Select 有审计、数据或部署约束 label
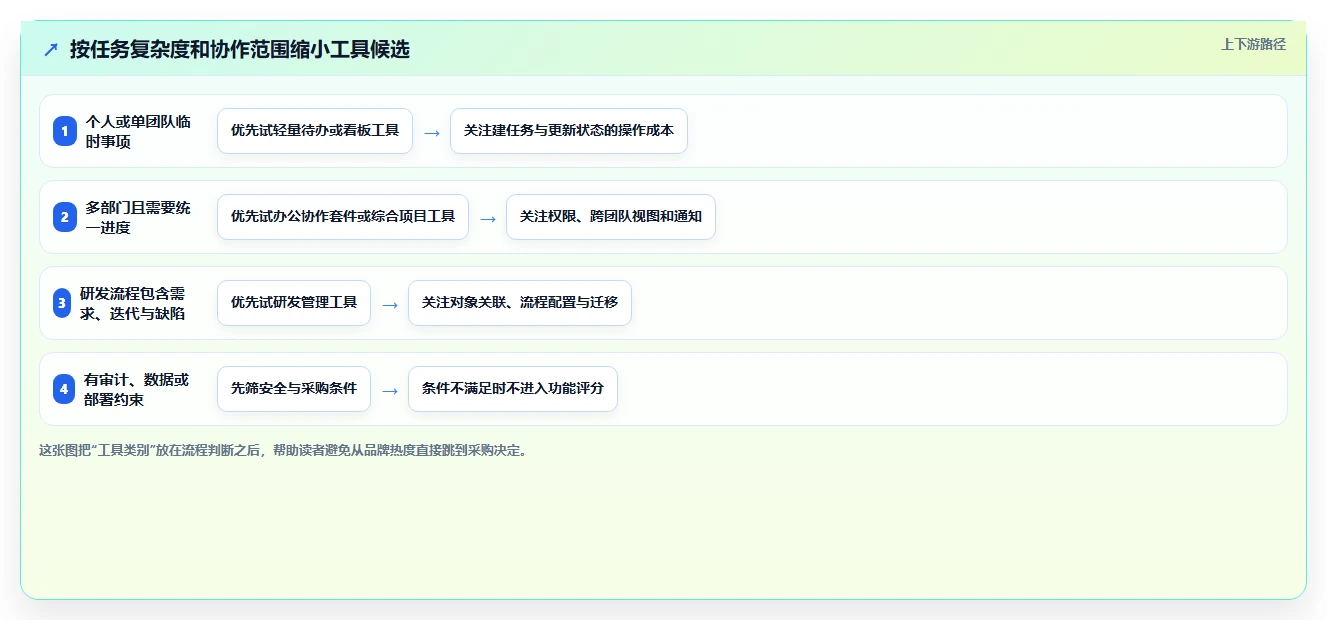The width and height of the screenshot is (1327, 620). pyautogui.click(x=137, y=389)
